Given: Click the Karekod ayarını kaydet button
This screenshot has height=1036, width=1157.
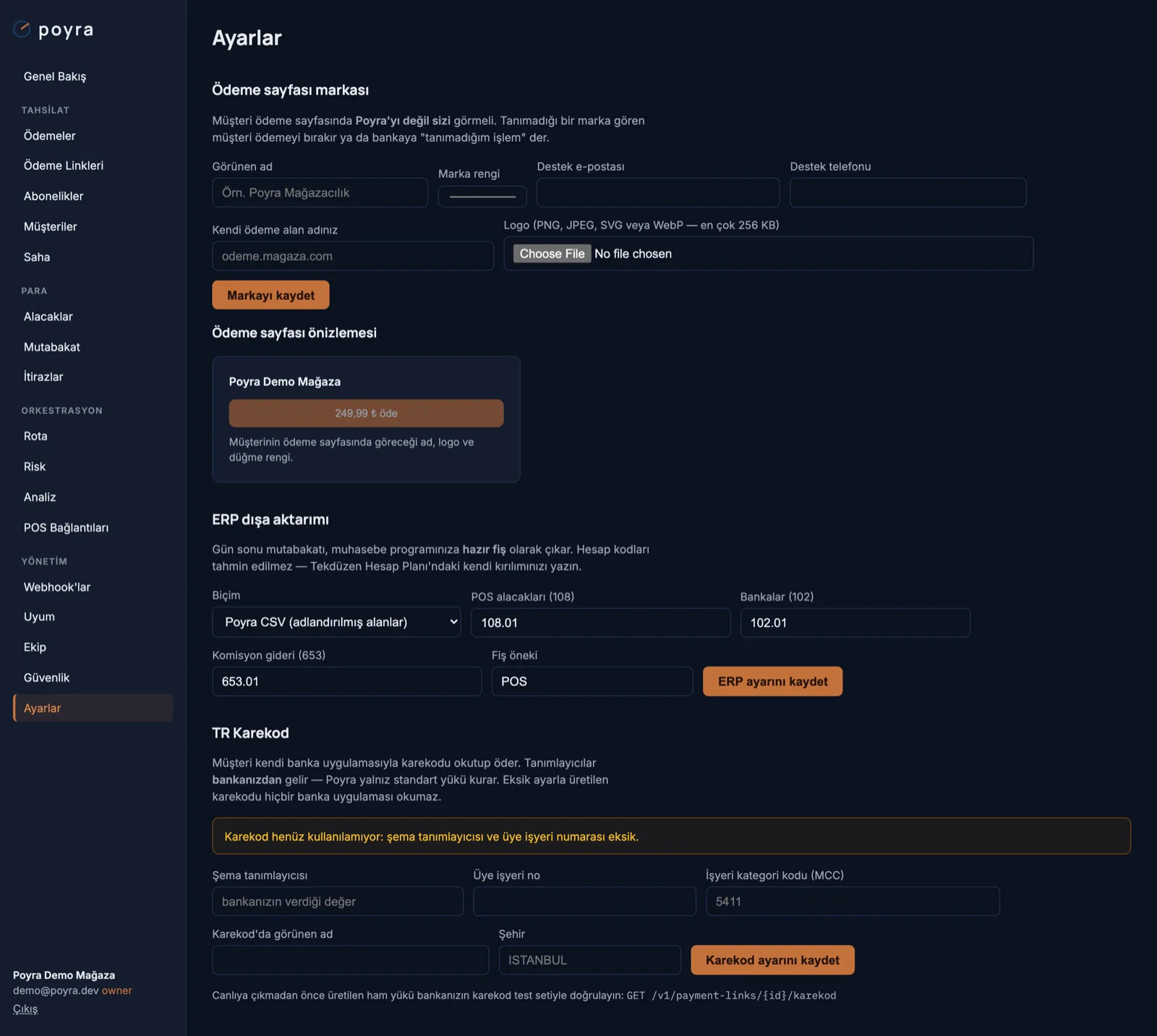Looking at the screenshot, I should click(x=772, y=960).
